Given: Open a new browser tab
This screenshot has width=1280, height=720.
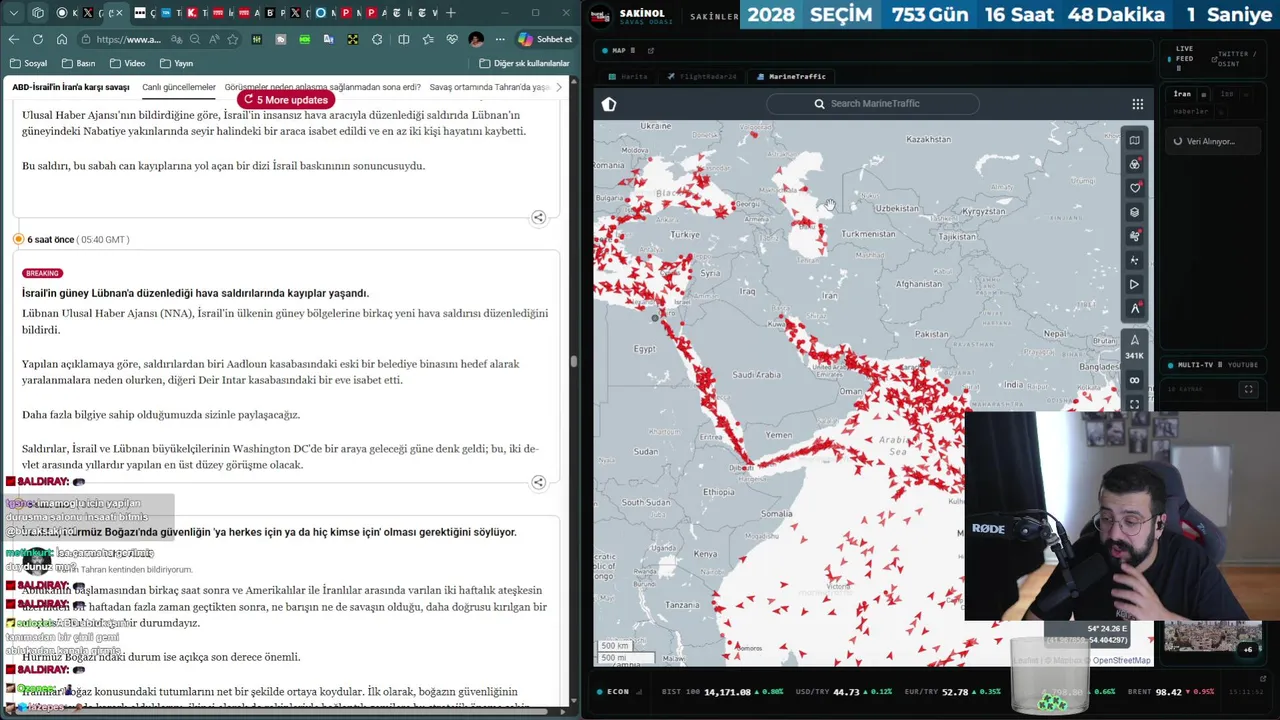Looking at the screenshot, I should coord(451,13).
